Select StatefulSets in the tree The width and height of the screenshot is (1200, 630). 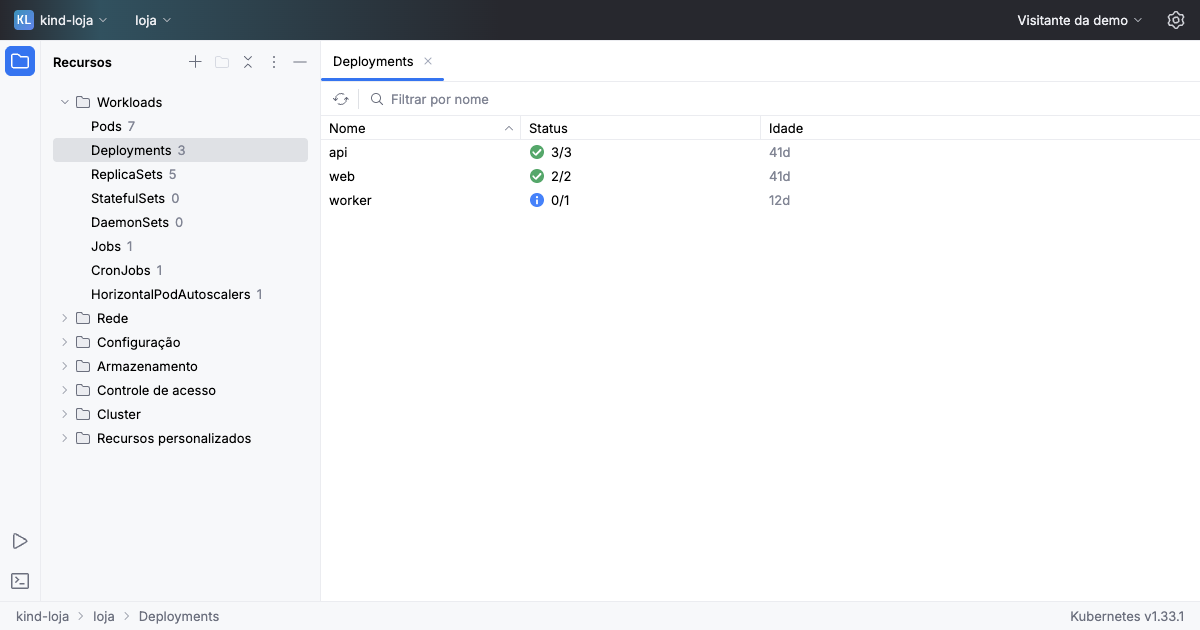coord(180,198)
